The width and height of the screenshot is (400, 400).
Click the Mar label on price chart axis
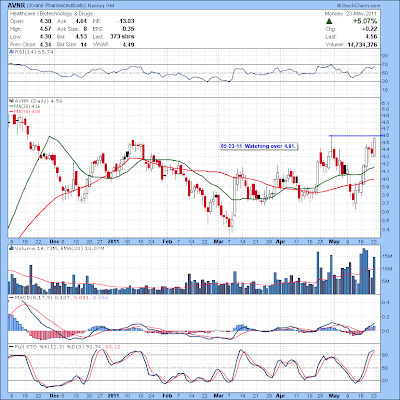click(x=218, y=242)
